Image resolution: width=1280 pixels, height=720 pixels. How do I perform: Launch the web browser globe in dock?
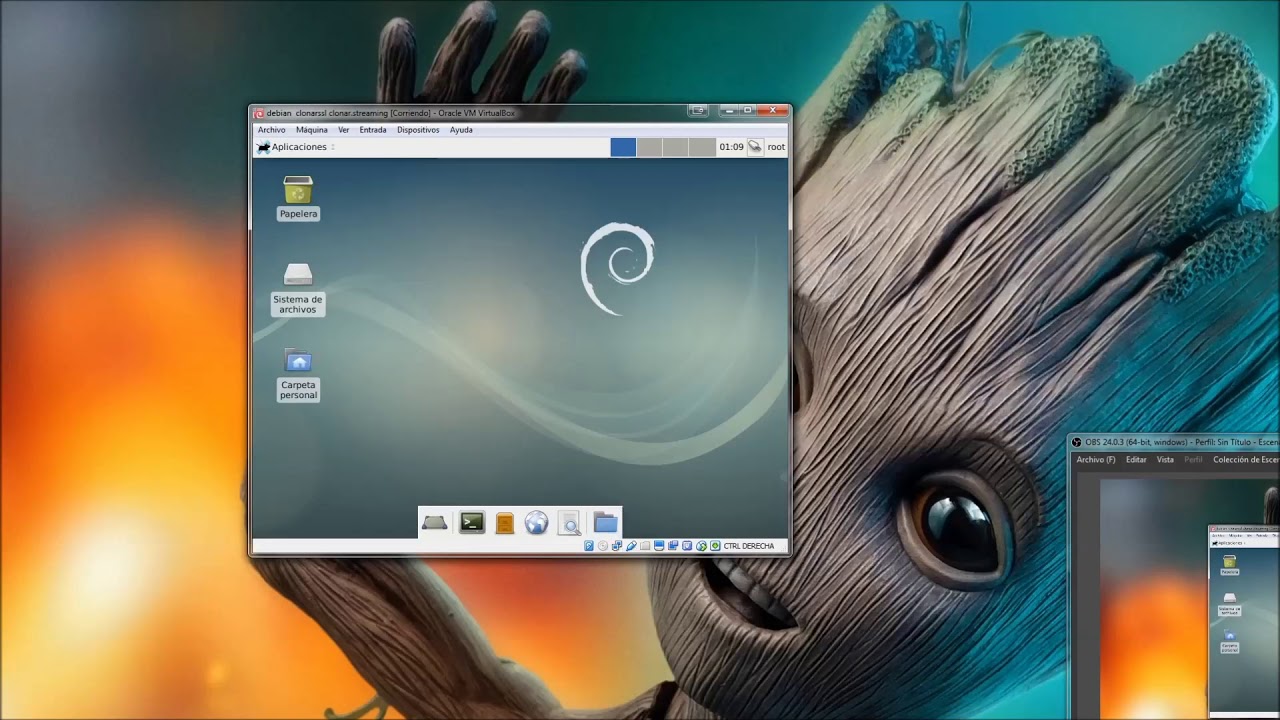(x=537, y=522)
